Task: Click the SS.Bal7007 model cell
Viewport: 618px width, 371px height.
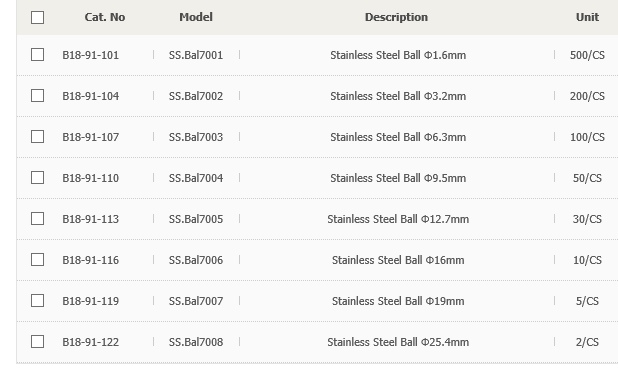Action: pyautogui.click(x=196, y=301)
